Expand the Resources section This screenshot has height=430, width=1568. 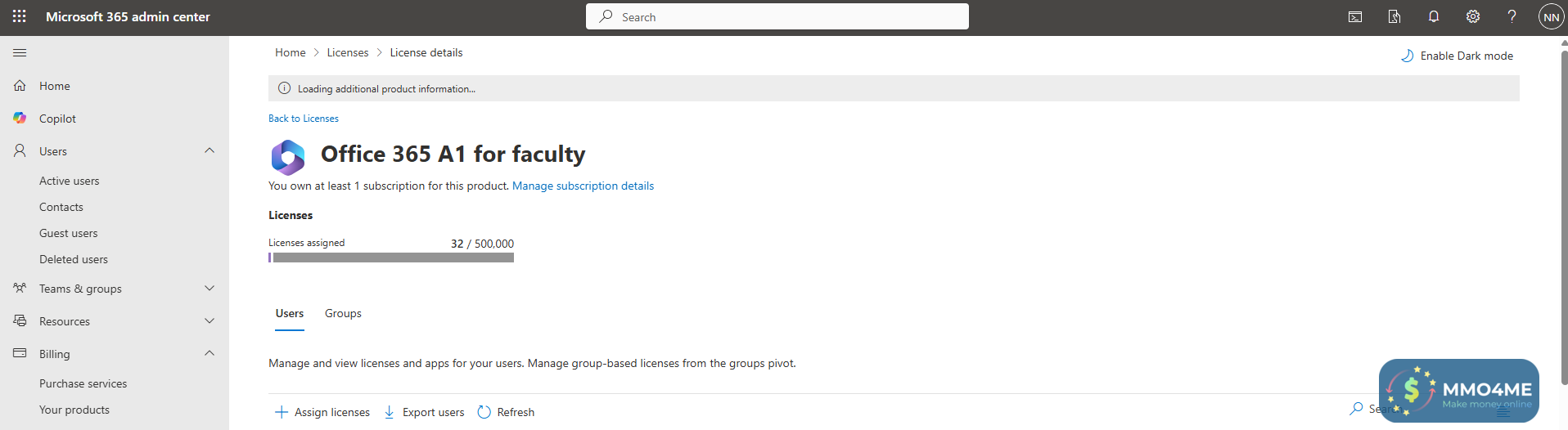(210, 320)
